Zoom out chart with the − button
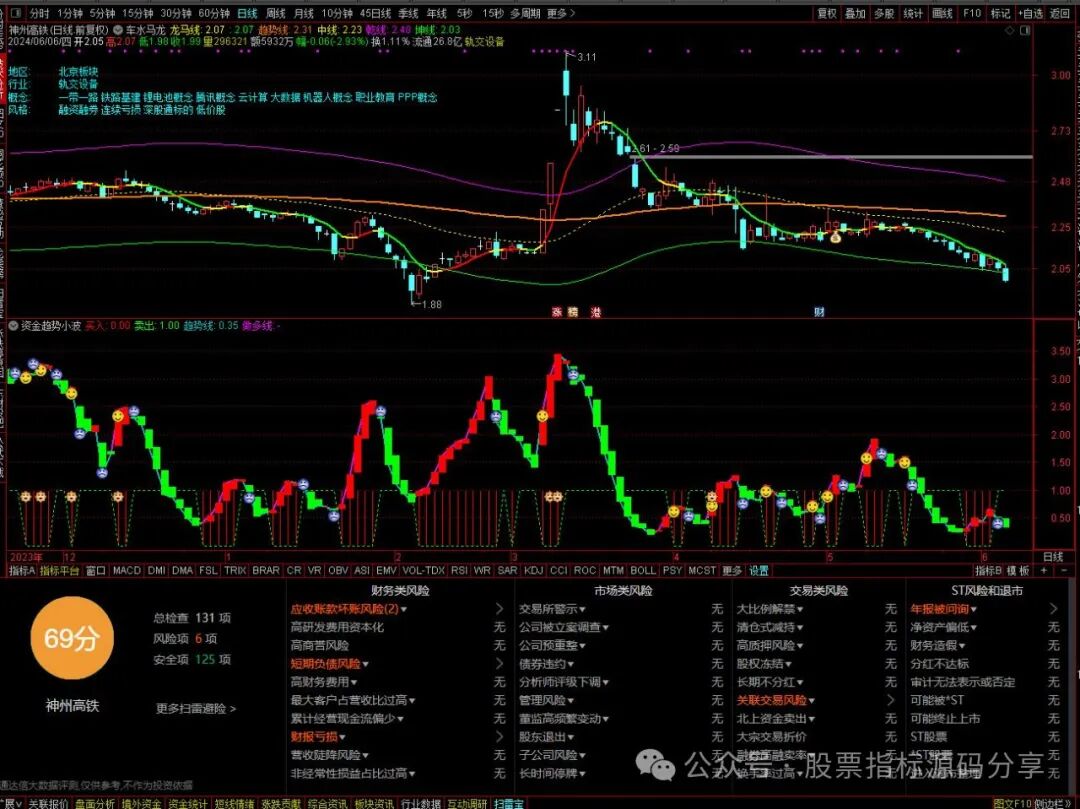The height and width of the screenshot is (809, 1080). [x=1064, y=570]
